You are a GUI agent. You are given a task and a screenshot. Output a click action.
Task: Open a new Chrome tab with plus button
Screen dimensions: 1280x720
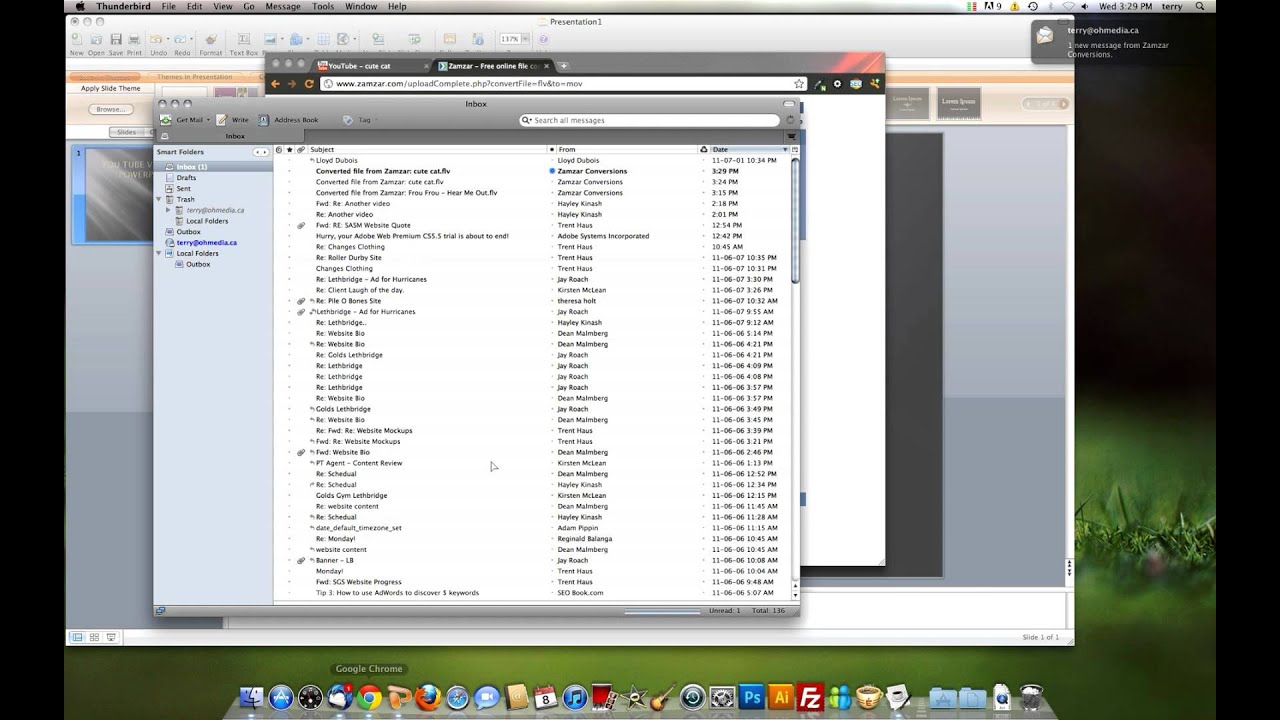563,66
